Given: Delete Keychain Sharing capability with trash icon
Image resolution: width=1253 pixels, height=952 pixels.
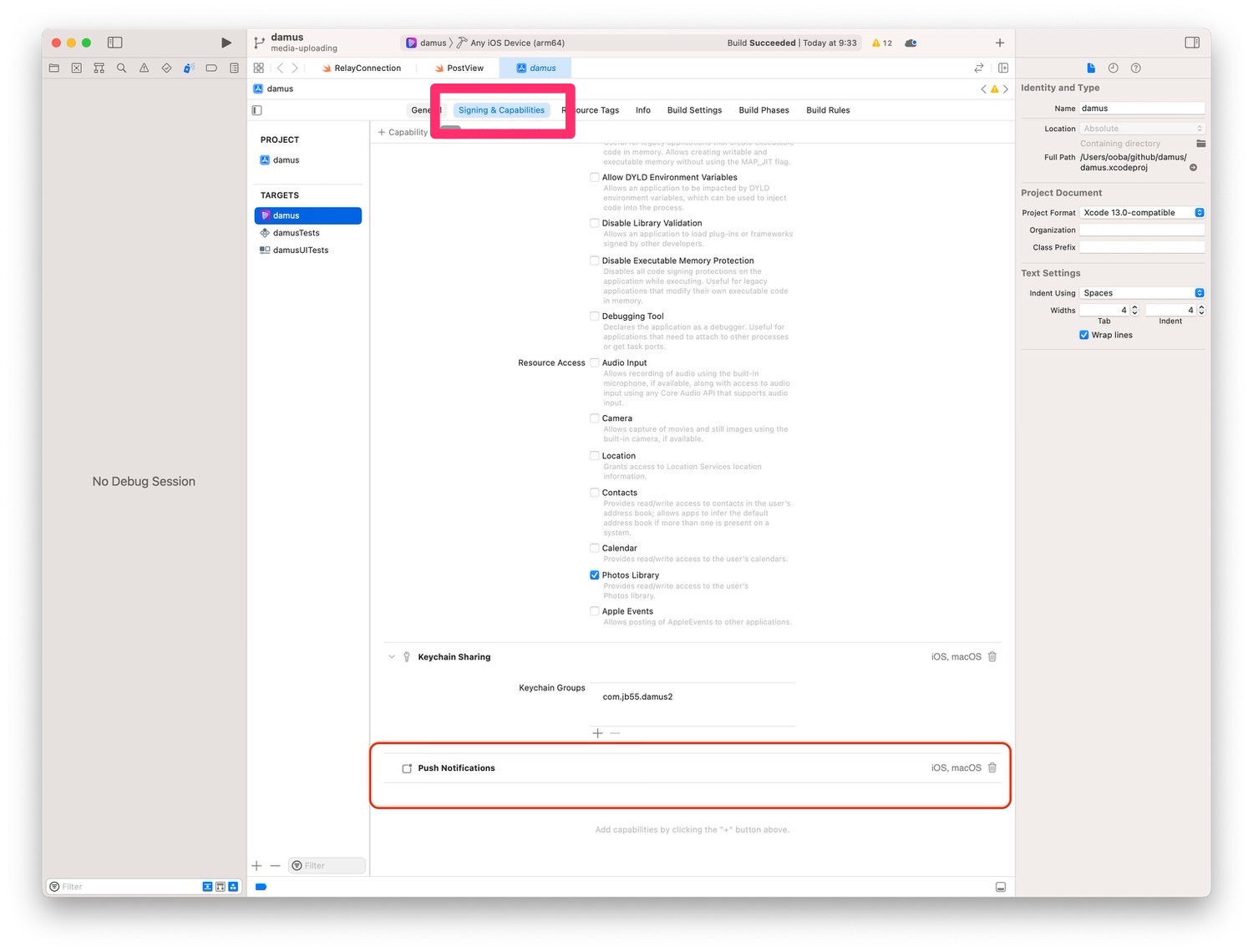Looking at the screenshot, I should 992,657.
